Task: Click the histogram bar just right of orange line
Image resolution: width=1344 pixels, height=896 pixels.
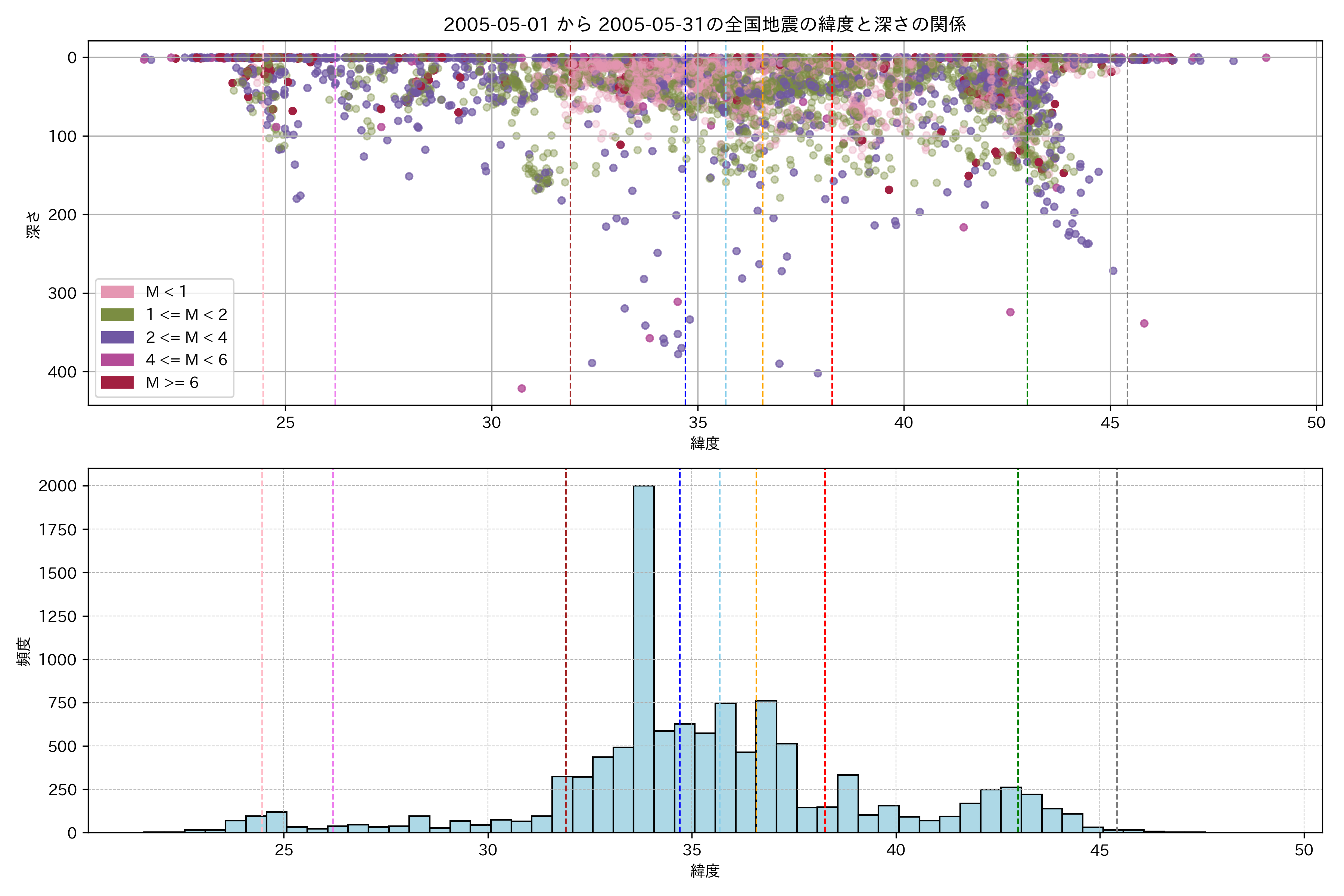Action: [x=766, y=766]
